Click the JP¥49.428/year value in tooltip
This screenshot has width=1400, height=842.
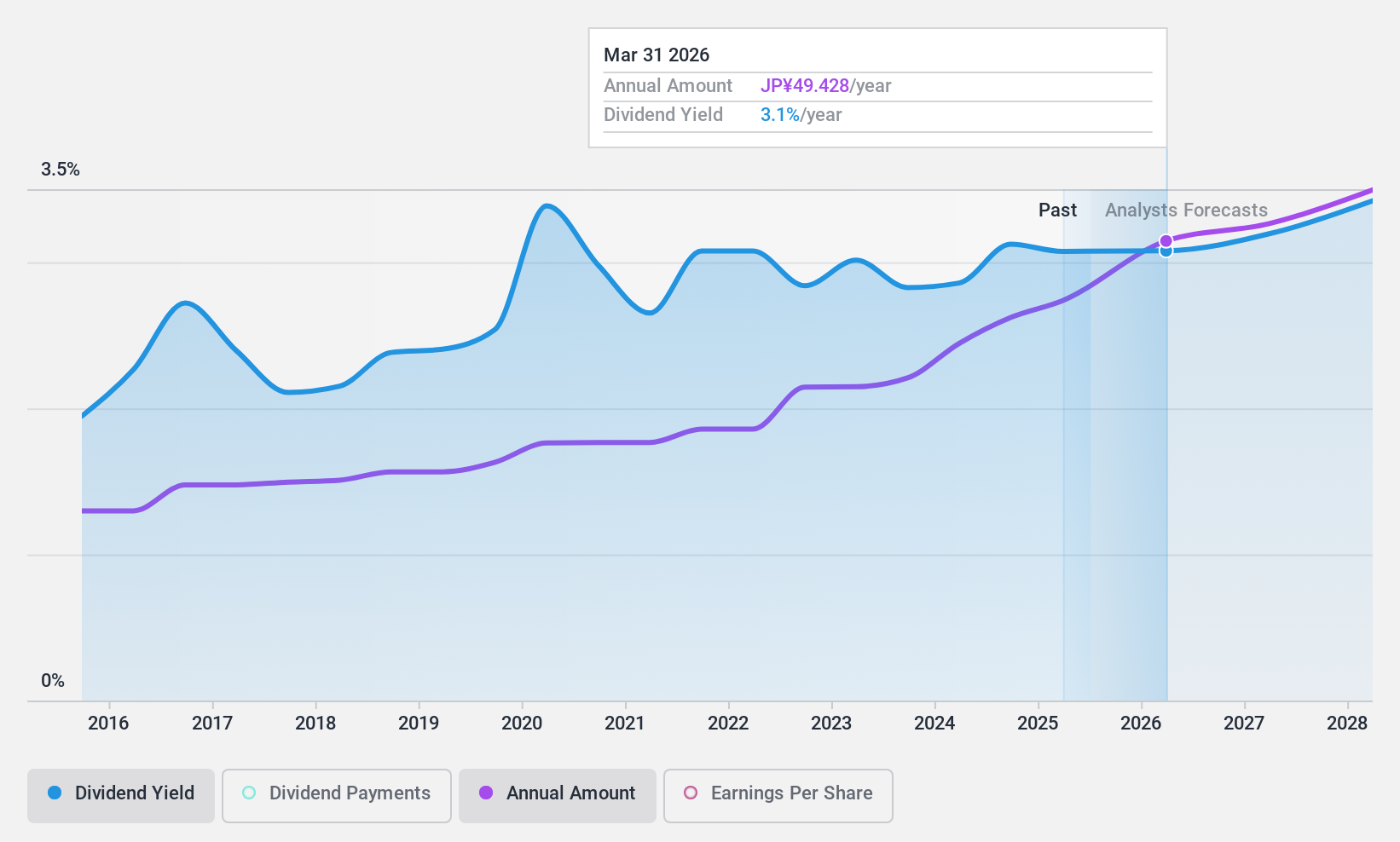coord(825,86)
